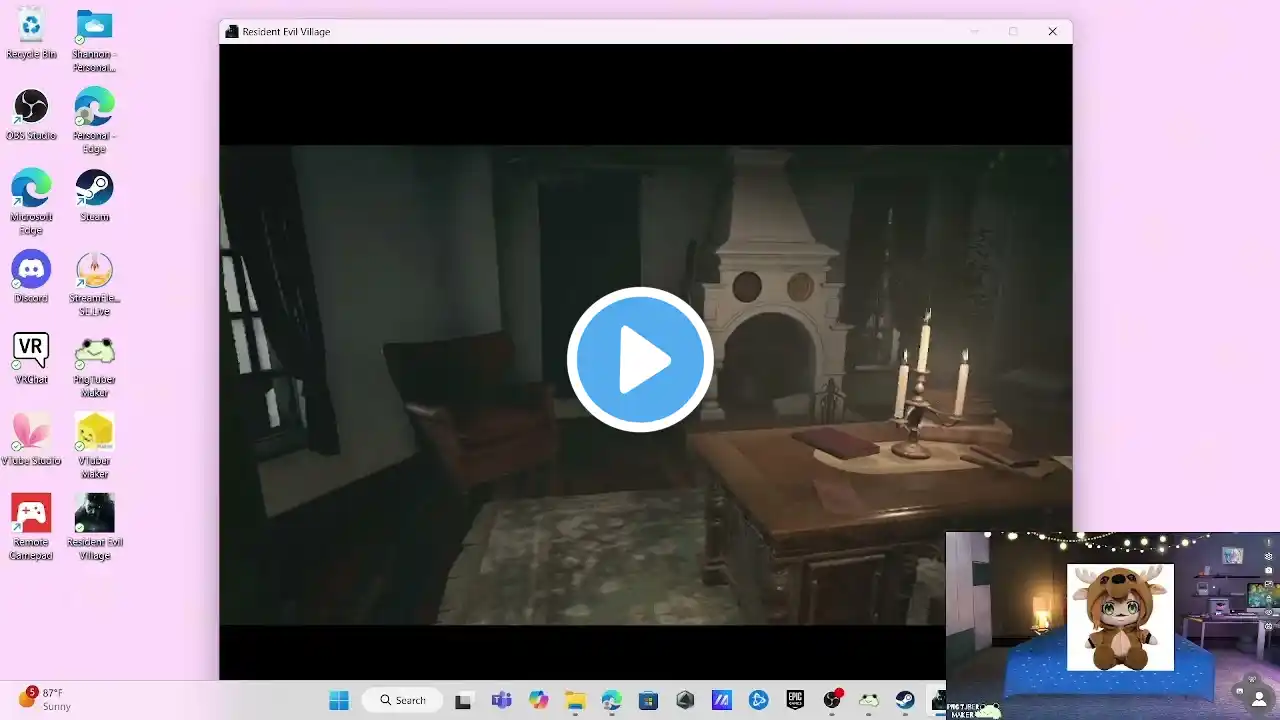Select the Resident Evil Village desktop shortcut
The image size is (1280, 720).
tap(94, 527)
